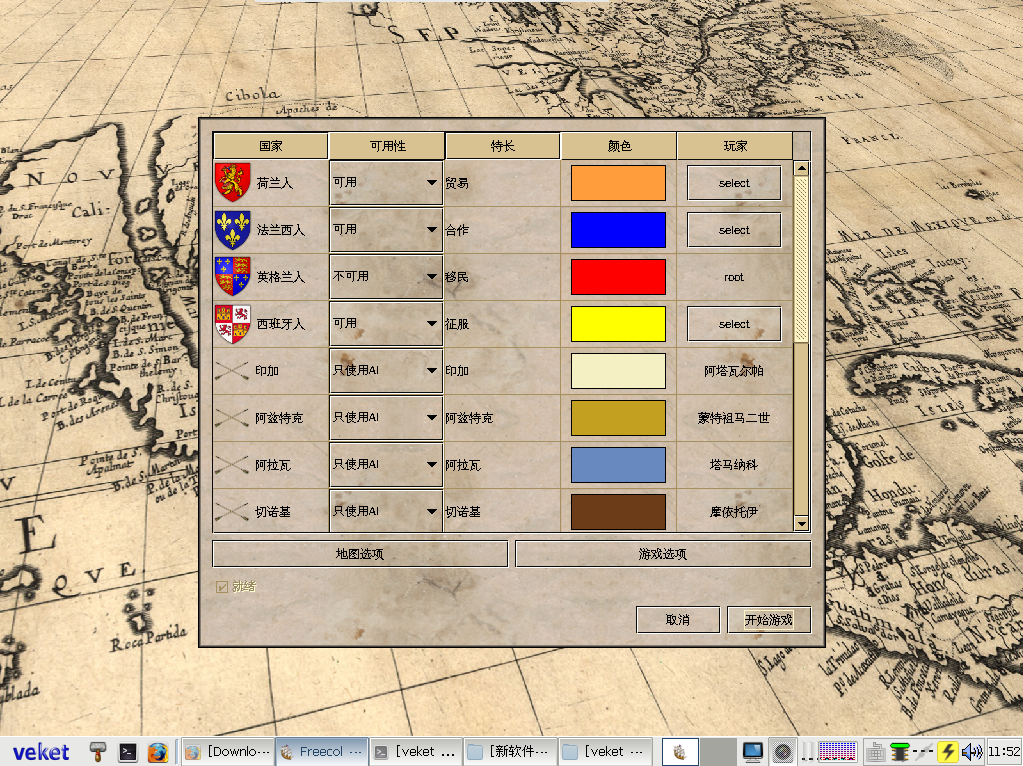Pick the blue color swatch for 法兰西人
This screenshot has height=766, width=1023.
(x=618, y=230)
